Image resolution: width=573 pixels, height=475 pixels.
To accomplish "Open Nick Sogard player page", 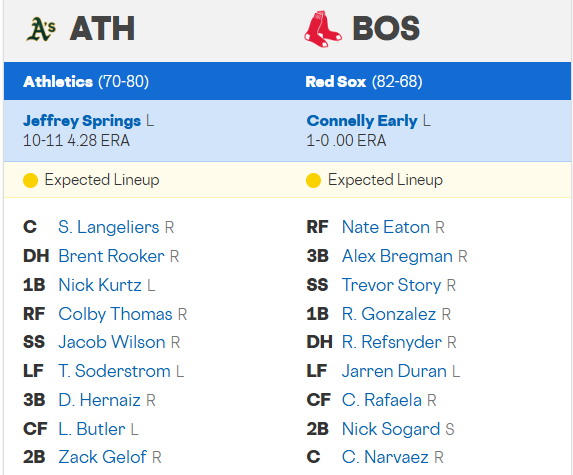I will [391, 429].
